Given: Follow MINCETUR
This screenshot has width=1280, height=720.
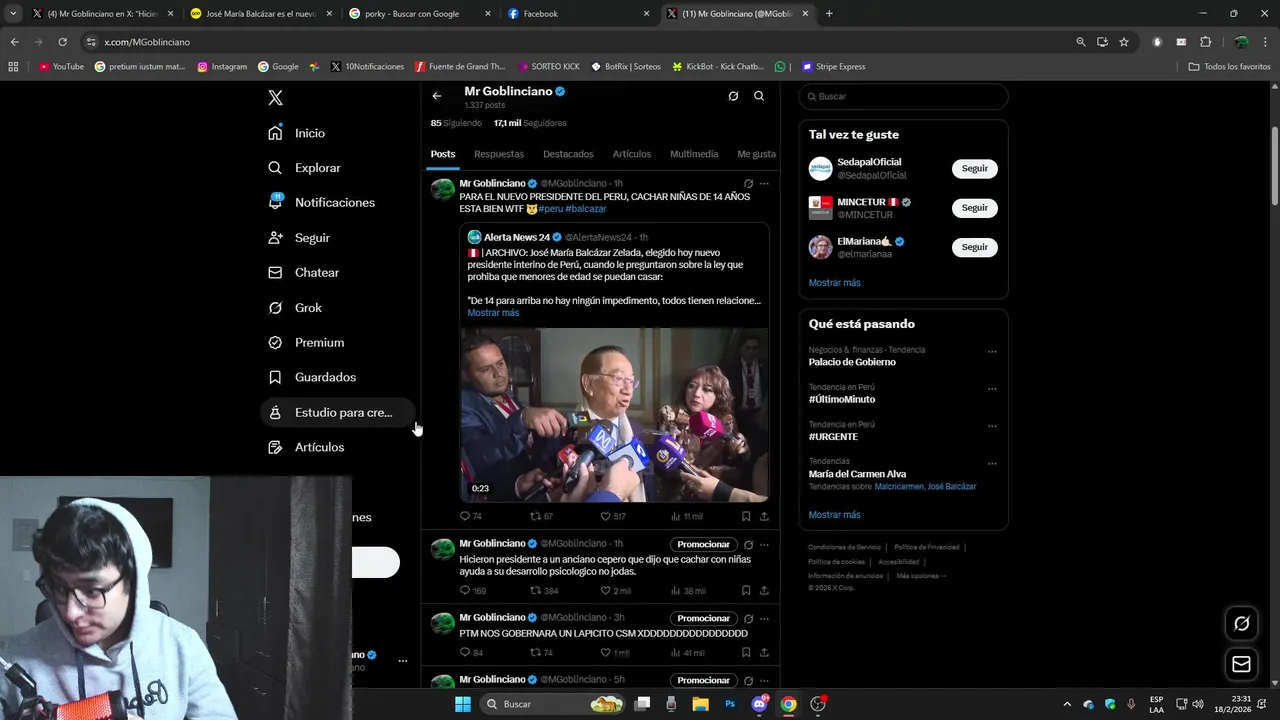Looking at the screenshot, I should tap(975, 207).
